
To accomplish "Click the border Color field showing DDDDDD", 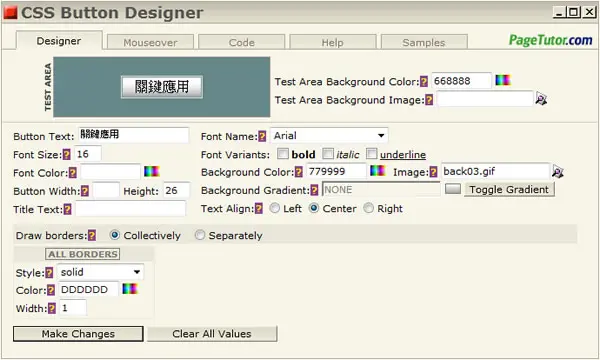I will pos(88,289).
